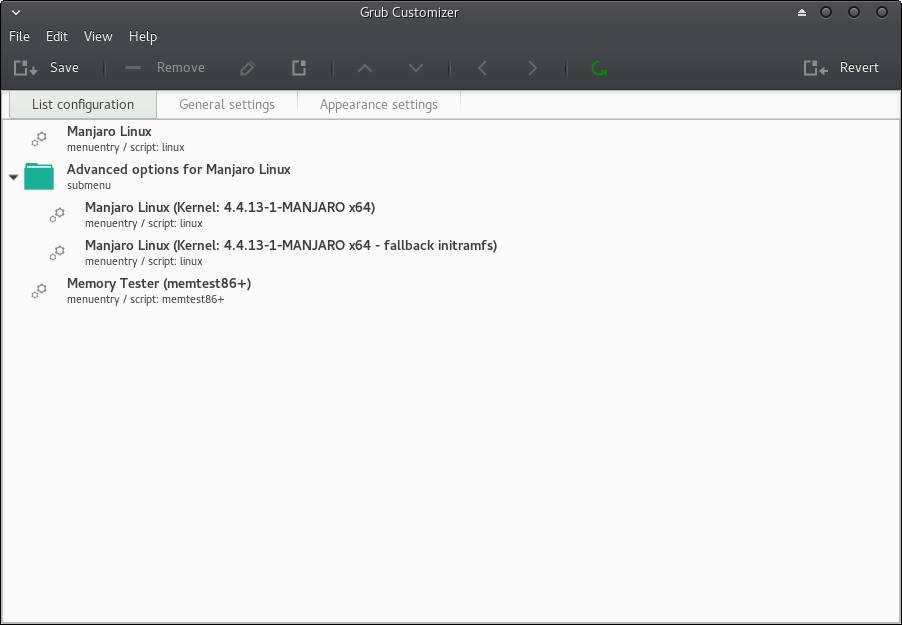Collapse the Advanced options for Manjaro Linux submenu
The image size is (902, 625).
point(14,177)
